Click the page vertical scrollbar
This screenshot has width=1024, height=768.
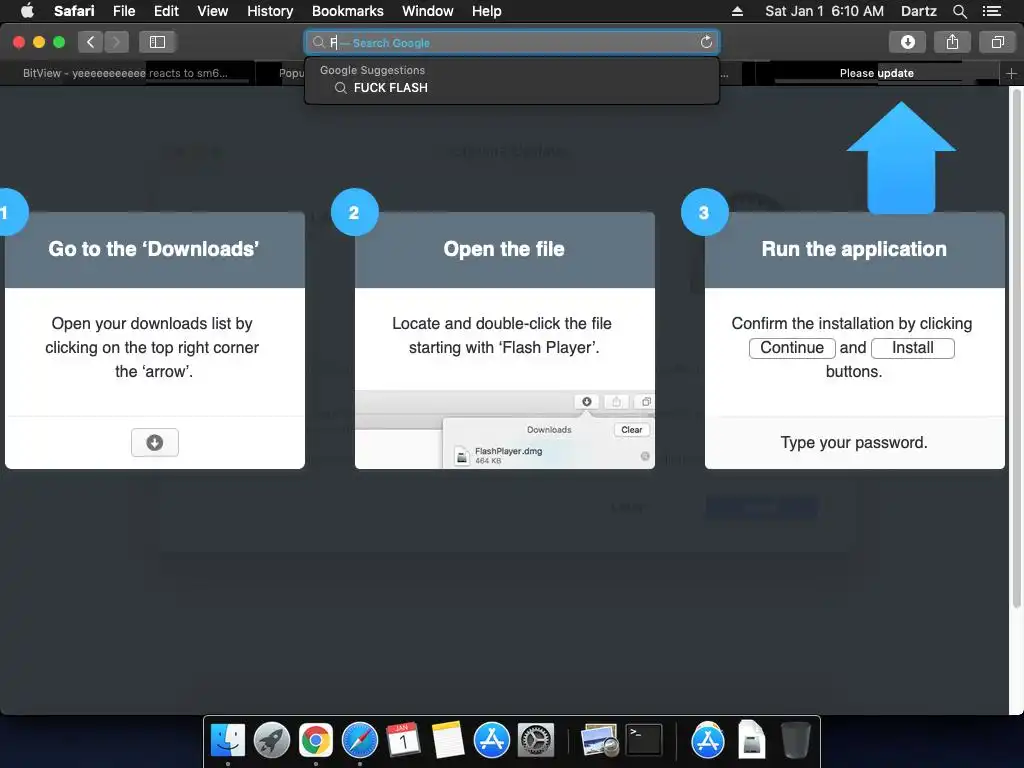(1016, 349)
